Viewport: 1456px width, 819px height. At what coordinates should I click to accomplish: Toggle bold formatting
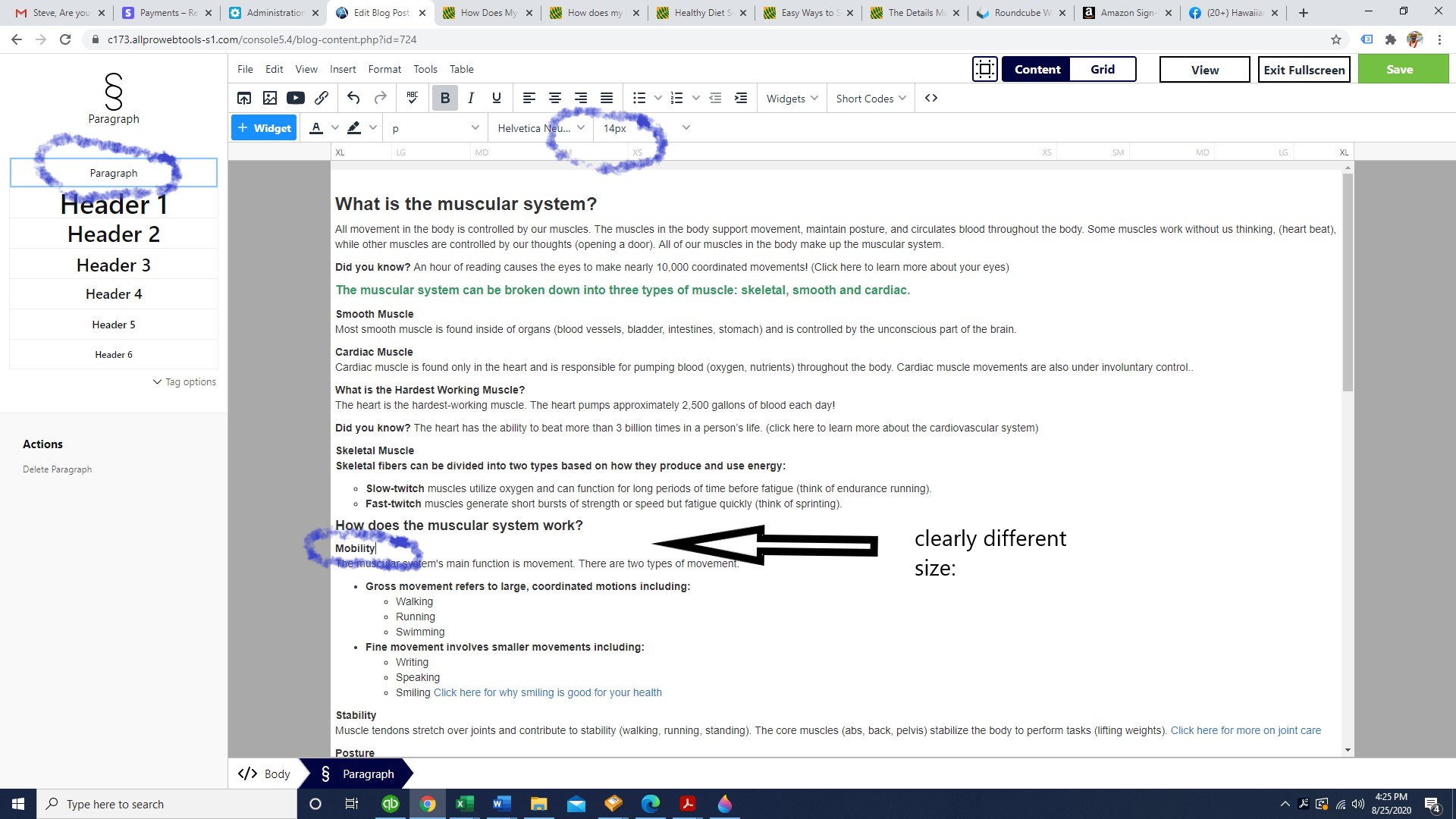pyautogui.click(x=445, y=98)
